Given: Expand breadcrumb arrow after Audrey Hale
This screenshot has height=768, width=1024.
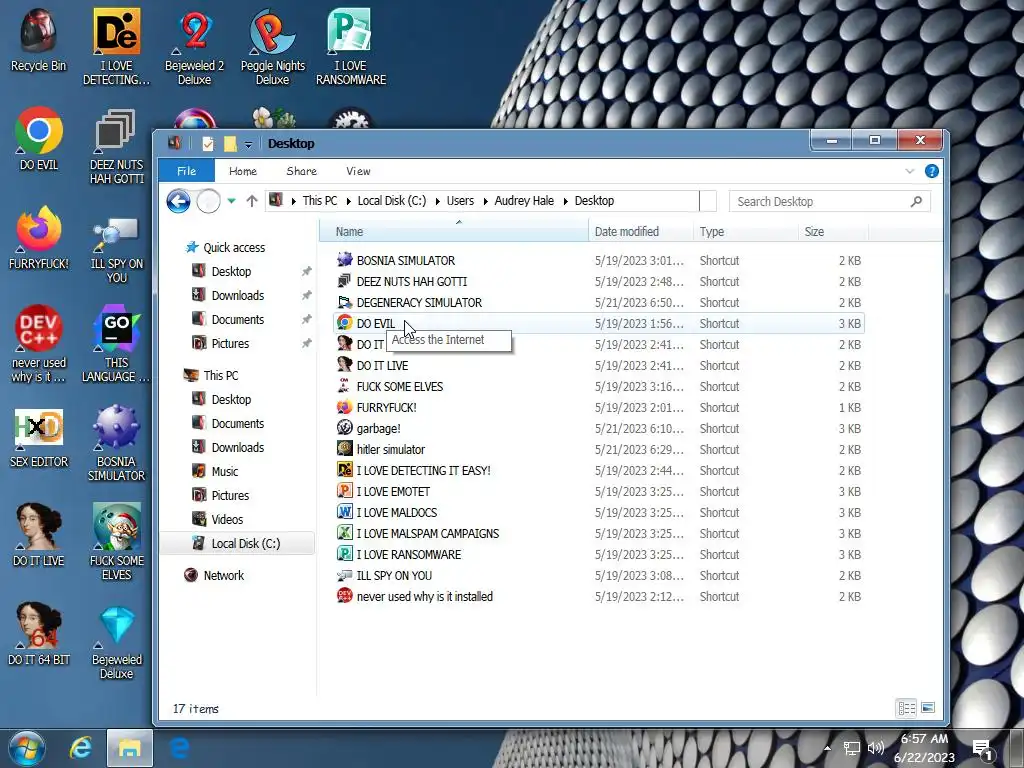Looking at the screenshot, I should point(566,201).
